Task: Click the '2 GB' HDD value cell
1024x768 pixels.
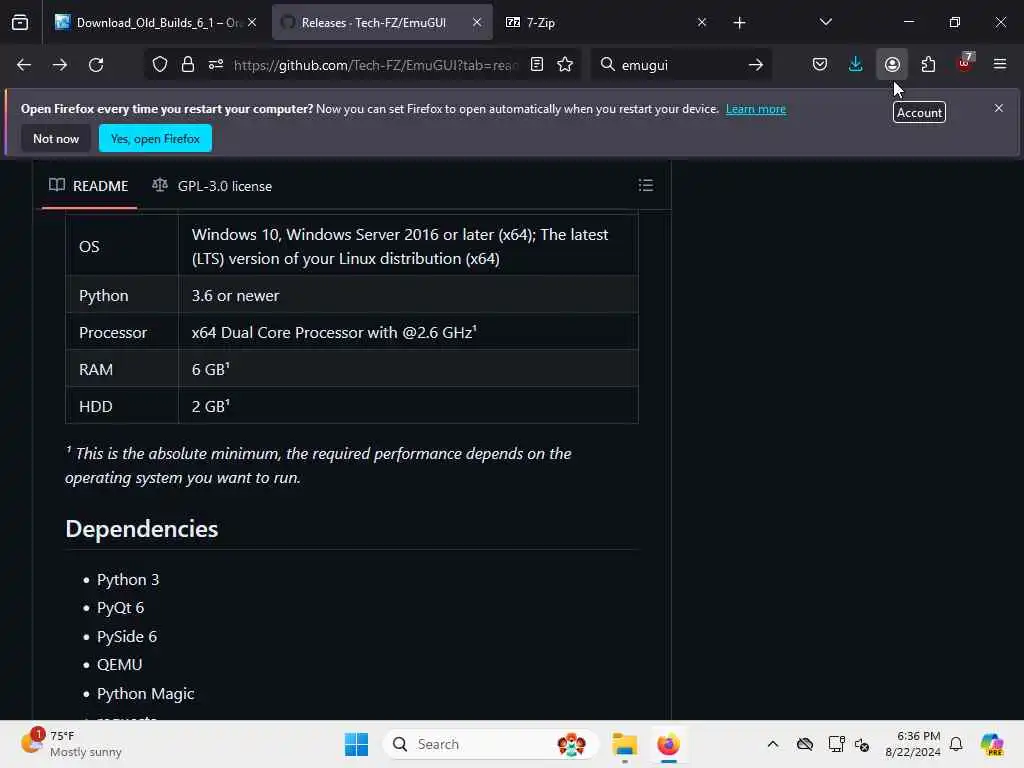Action: (x=408, y=406)
